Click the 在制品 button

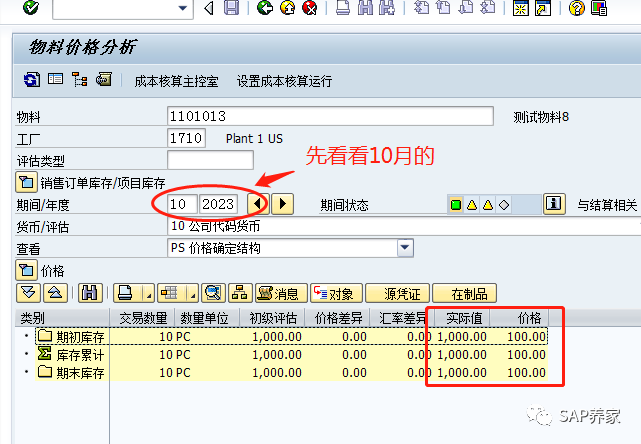465,293
